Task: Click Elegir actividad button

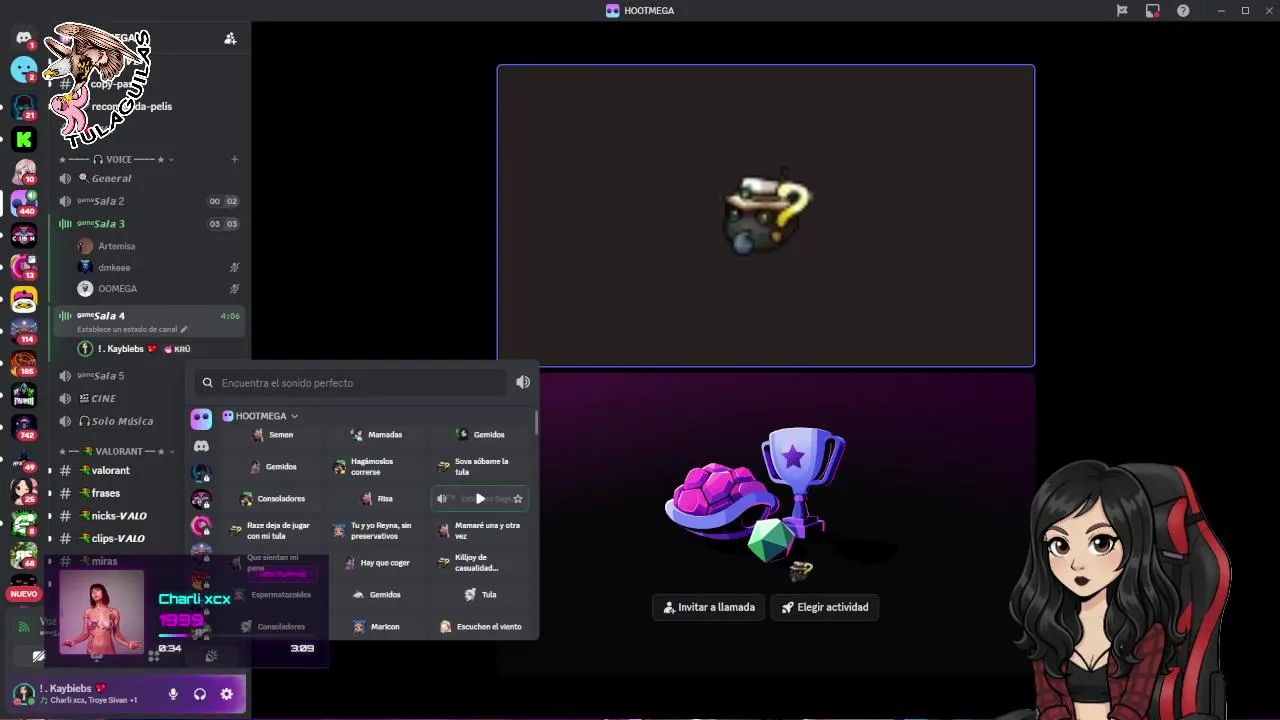Action: [825, 607]
